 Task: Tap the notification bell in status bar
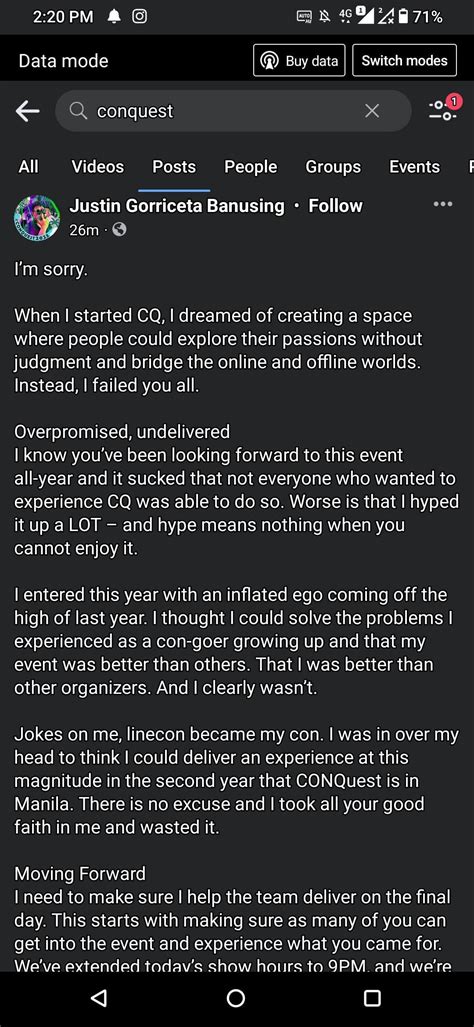(x=113, y=17)
